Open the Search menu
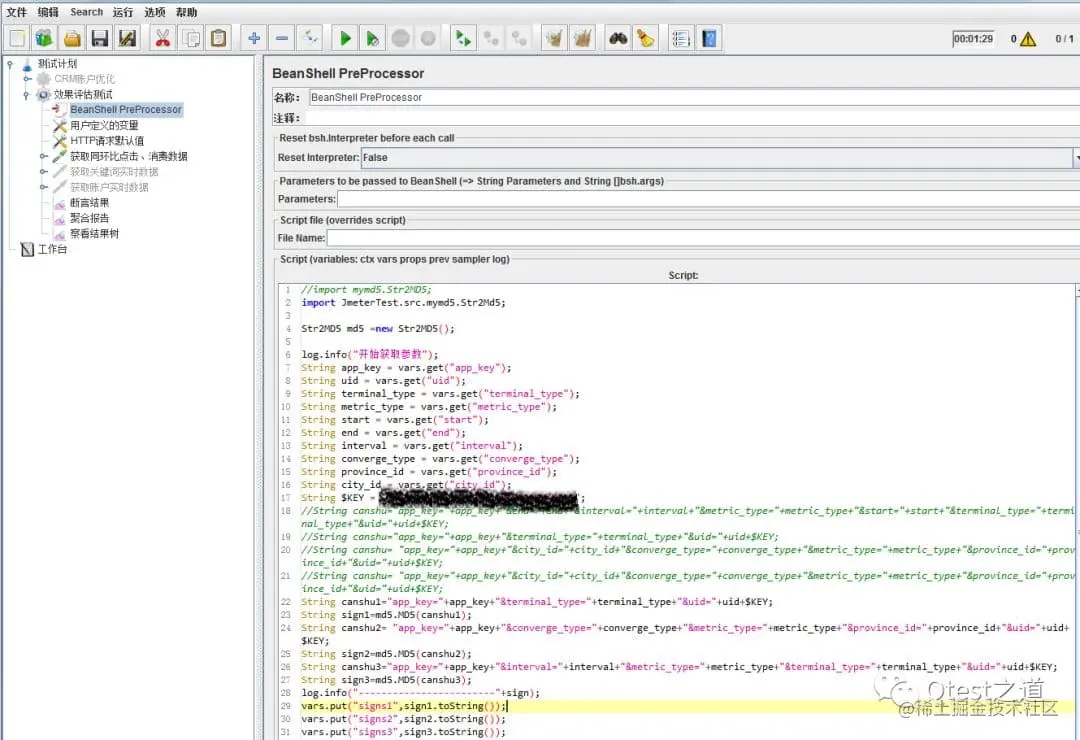 pos(86,12)
